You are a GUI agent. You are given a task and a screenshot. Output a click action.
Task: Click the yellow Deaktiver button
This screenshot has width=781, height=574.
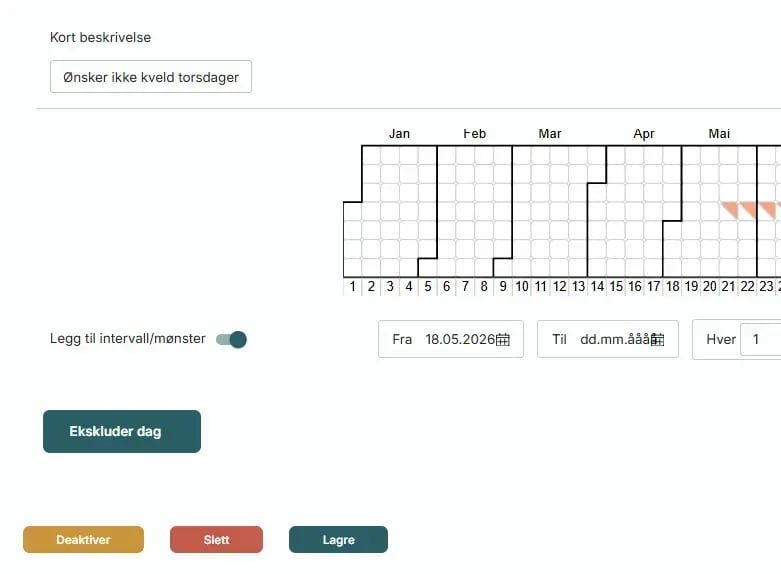coord(83,540)
